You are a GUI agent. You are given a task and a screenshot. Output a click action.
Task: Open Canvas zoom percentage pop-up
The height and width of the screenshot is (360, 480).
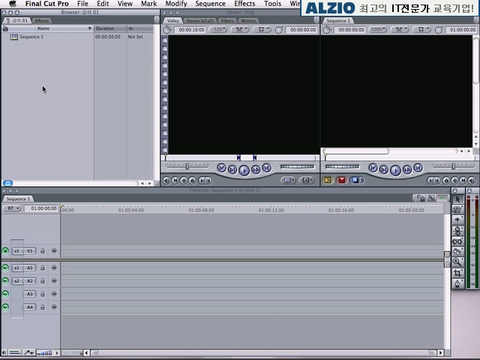[x=378, y=30]
